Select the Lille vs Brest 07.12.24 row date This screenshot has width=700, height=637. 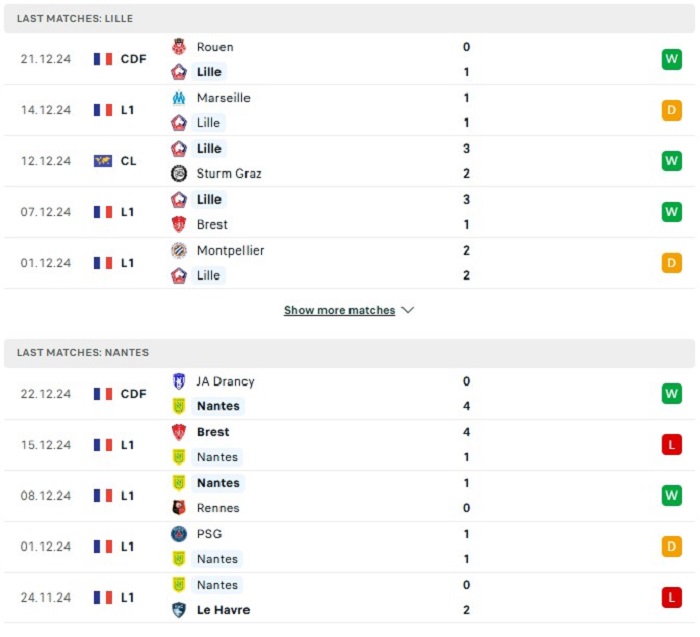pos(46,212)
